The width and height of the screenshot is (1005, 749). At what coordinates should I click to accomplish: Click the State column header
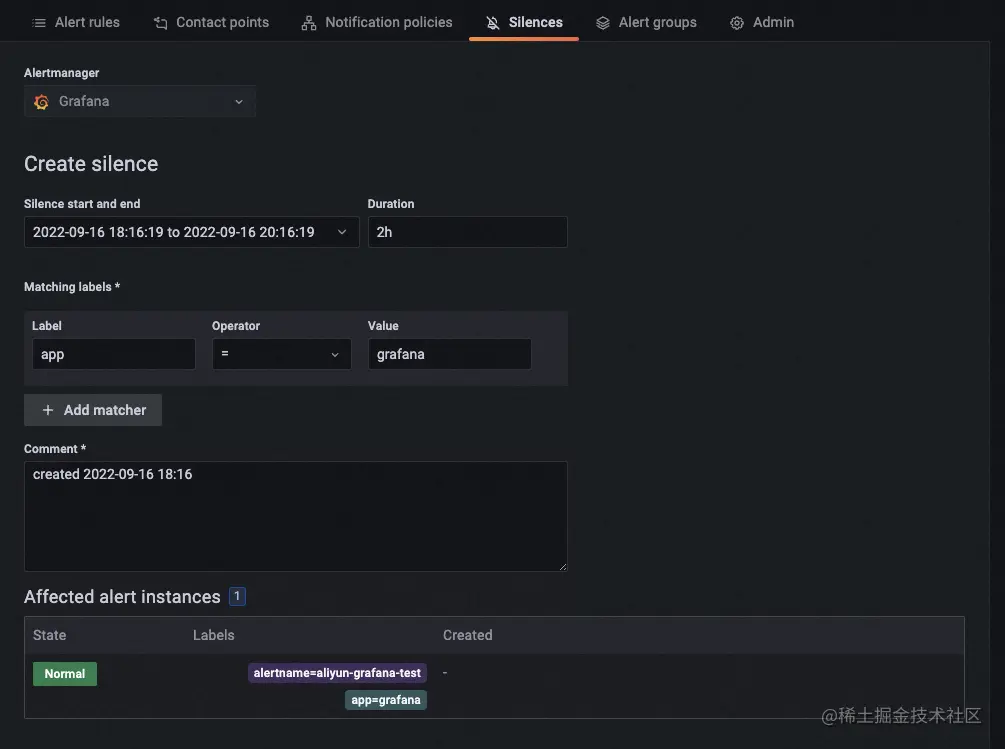(49, 635)
